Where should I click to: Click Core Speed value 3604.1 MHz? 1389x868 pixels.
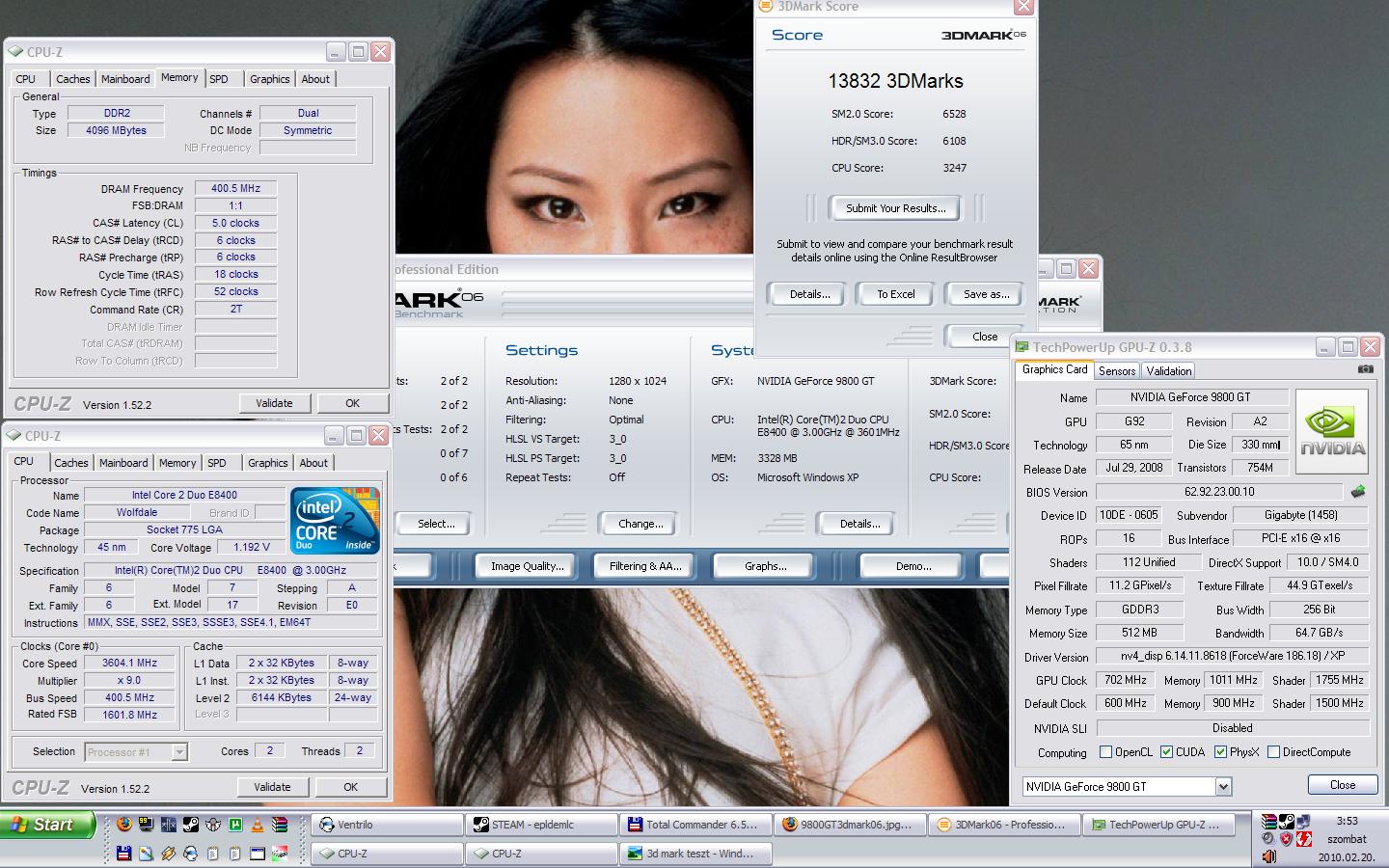[x=130, y=663]
